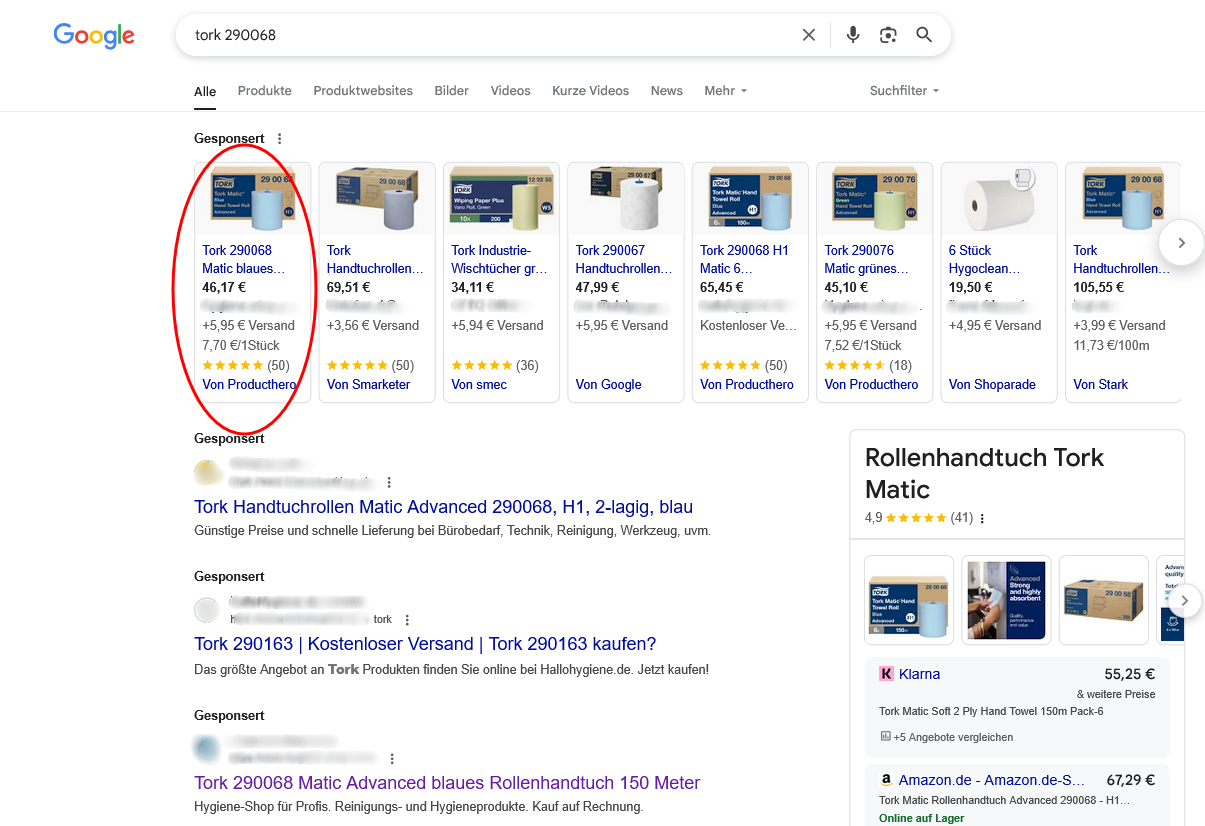The image size is (1205, 826).
Task: Click the Online auf Lager status text
Action: [x=922, y=818]
